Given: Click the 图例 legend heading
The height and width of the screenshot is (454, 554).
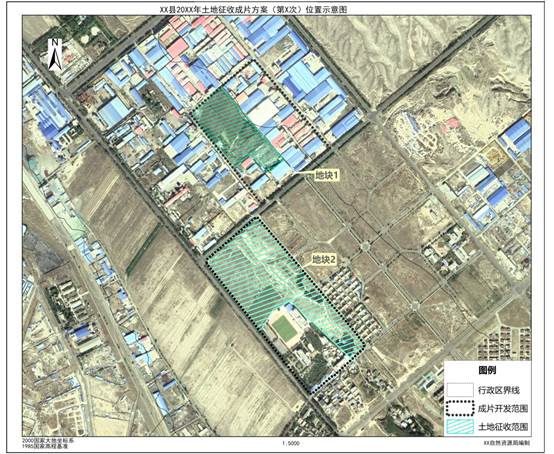Looking at the screenshot, I should point(487,370).
